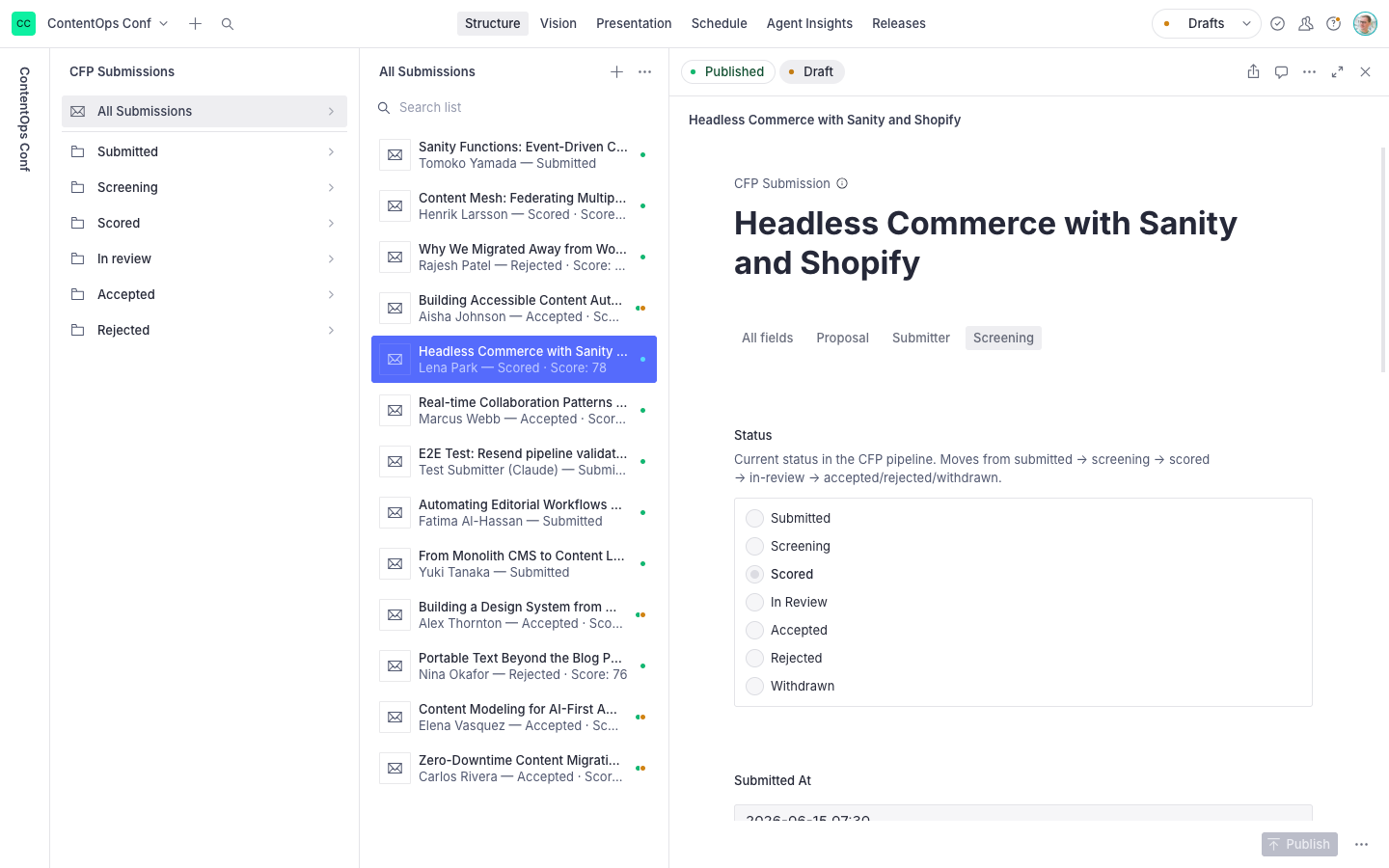Open Automating Editorial Workflows submission
This screenshot has height=868, width=1389.
pyautogui.click(x=514, y=512)
